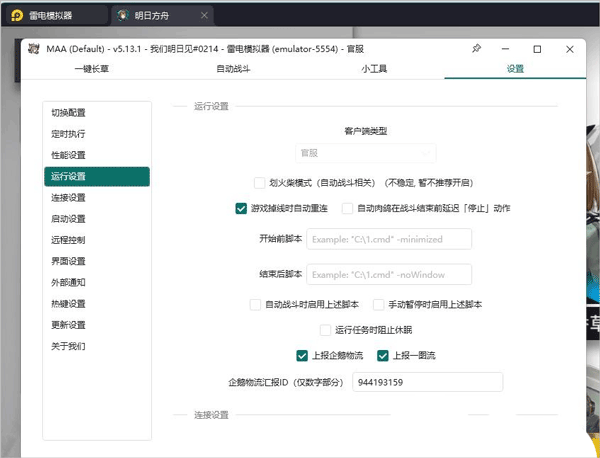Go to the 小工具 tab
Image resolution: width=600 pixels, height=458 pixels.
373,69
